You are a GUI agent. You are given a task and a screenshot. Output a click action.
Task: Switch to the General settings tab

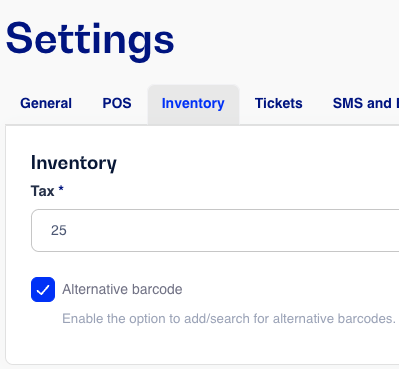46,103
